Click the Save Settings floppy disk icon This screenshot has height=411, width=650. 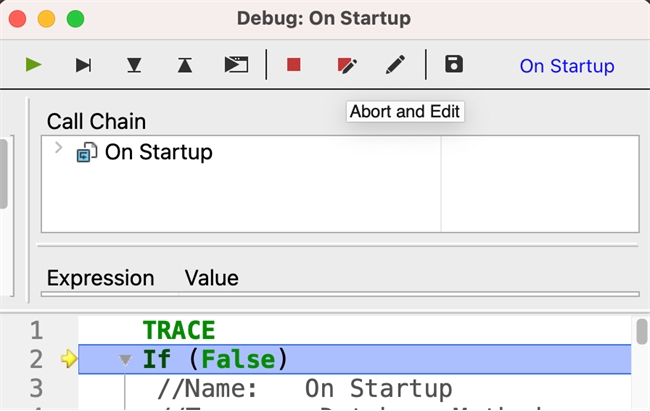(454, 65)
